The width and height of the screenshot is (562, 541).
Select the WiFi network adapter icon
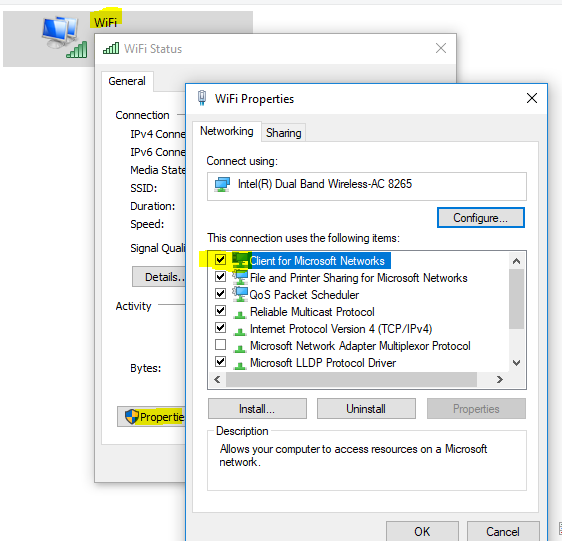(x=64, y=37)
